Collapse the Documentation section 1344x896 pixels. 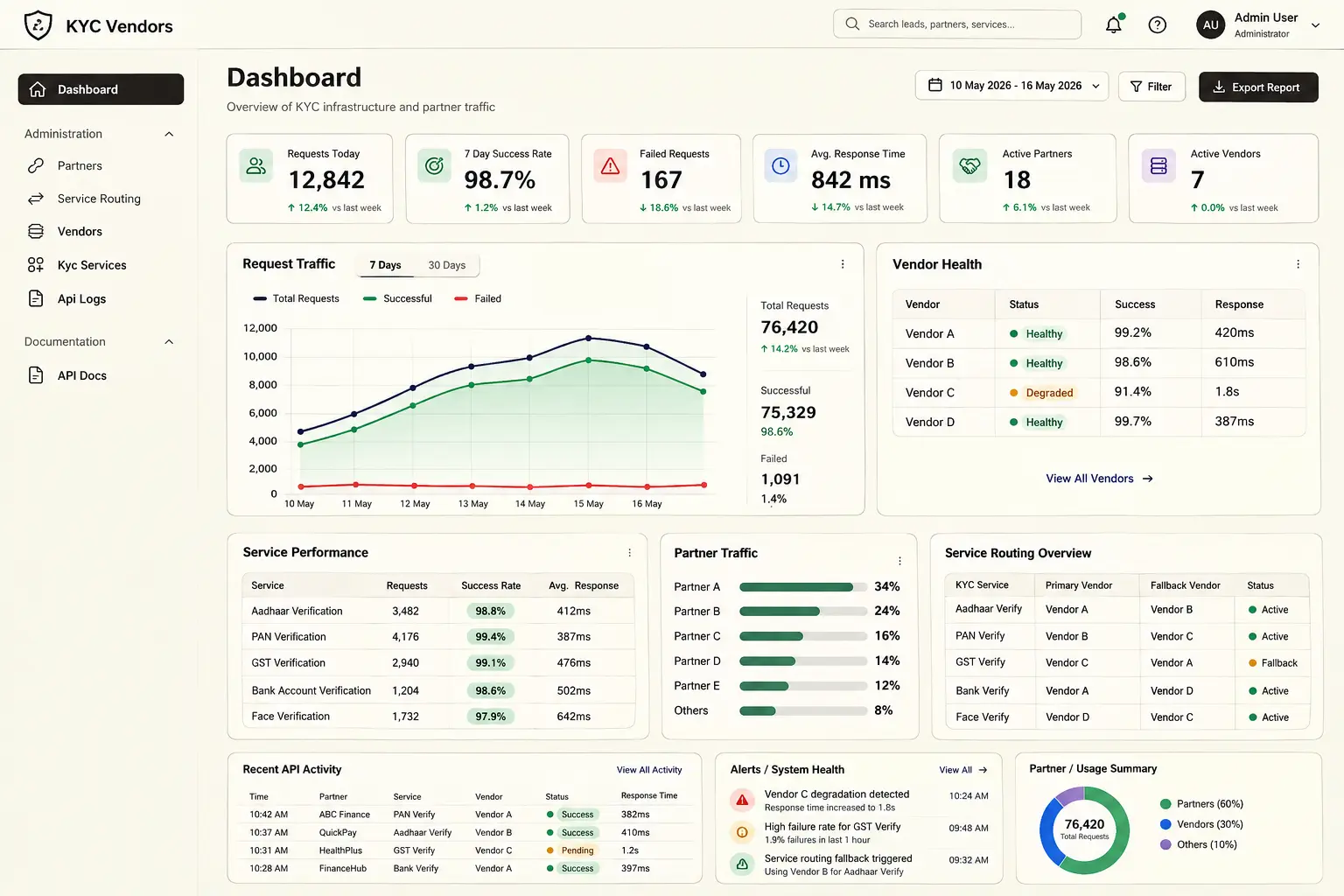[x=169, y=342]
